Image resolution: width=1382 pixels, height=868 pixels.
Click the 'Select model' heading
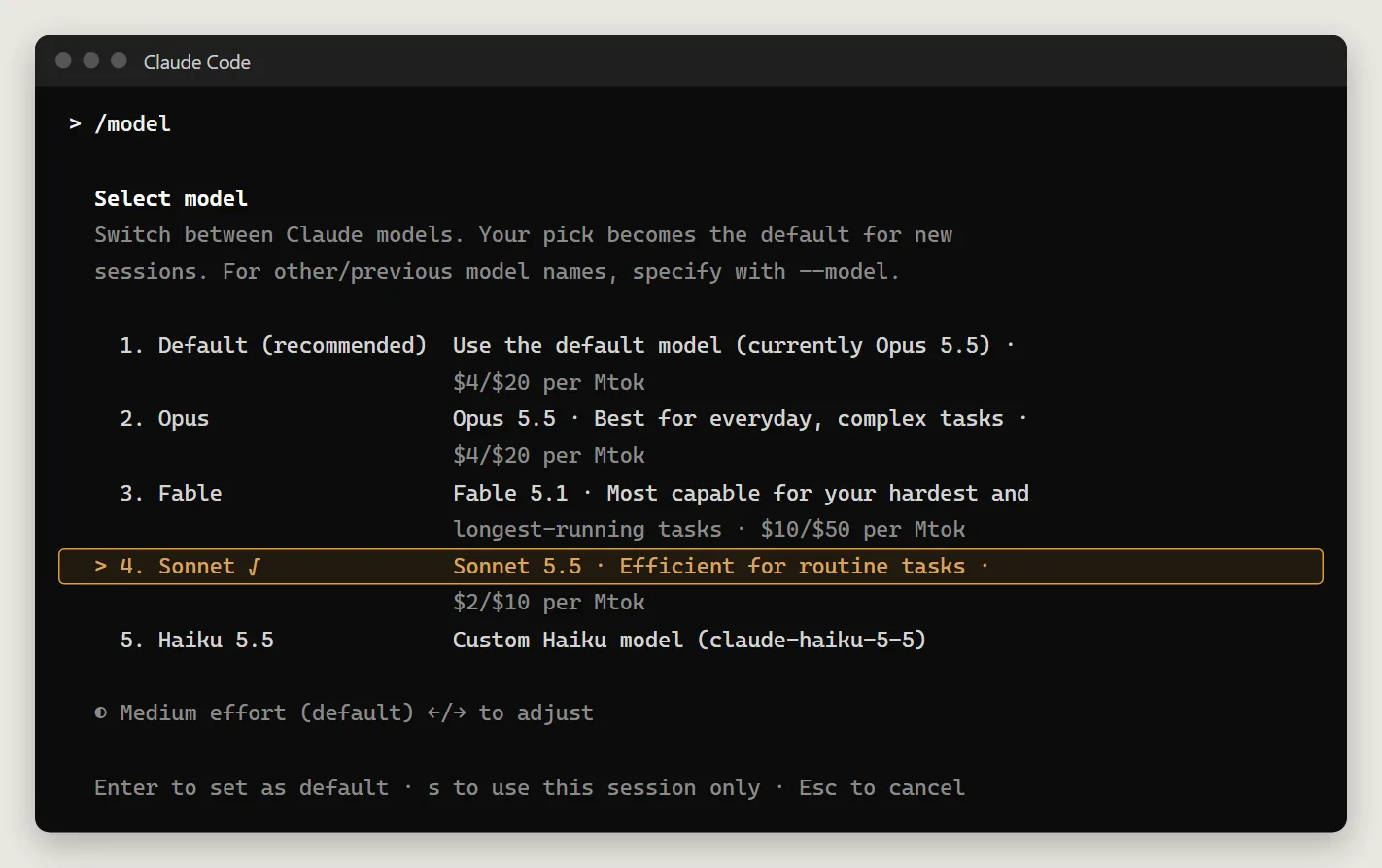pyautogui.click(x=171, y=199)
